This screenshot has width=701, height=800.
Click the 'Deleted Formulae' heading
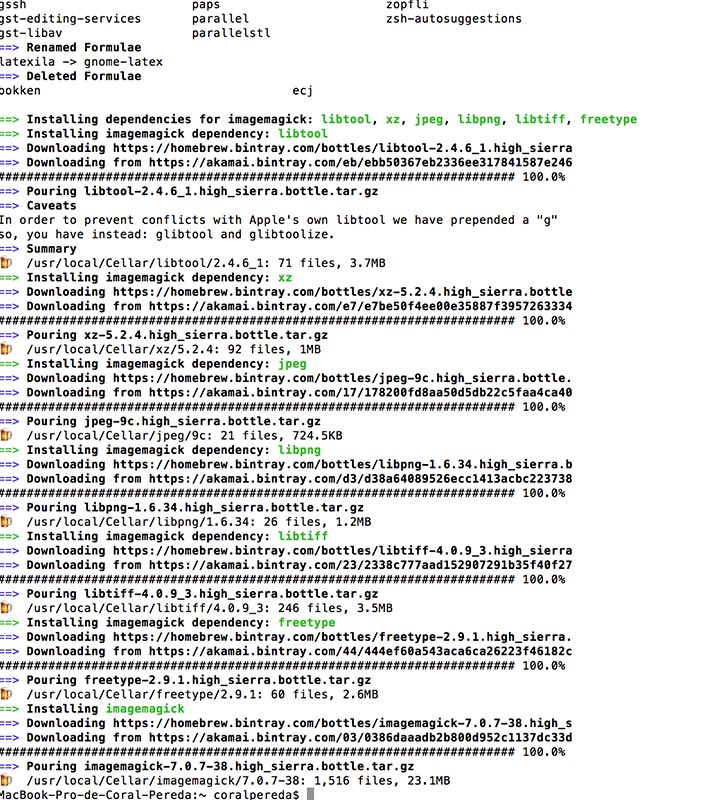point(84,76)
